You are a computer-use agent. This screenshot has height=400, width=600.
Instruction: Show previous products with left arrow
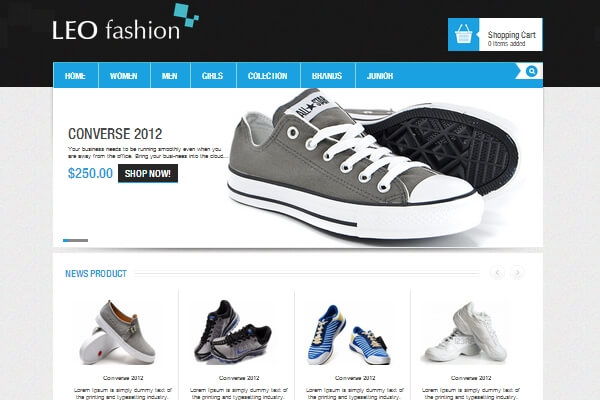coord(497,273)
